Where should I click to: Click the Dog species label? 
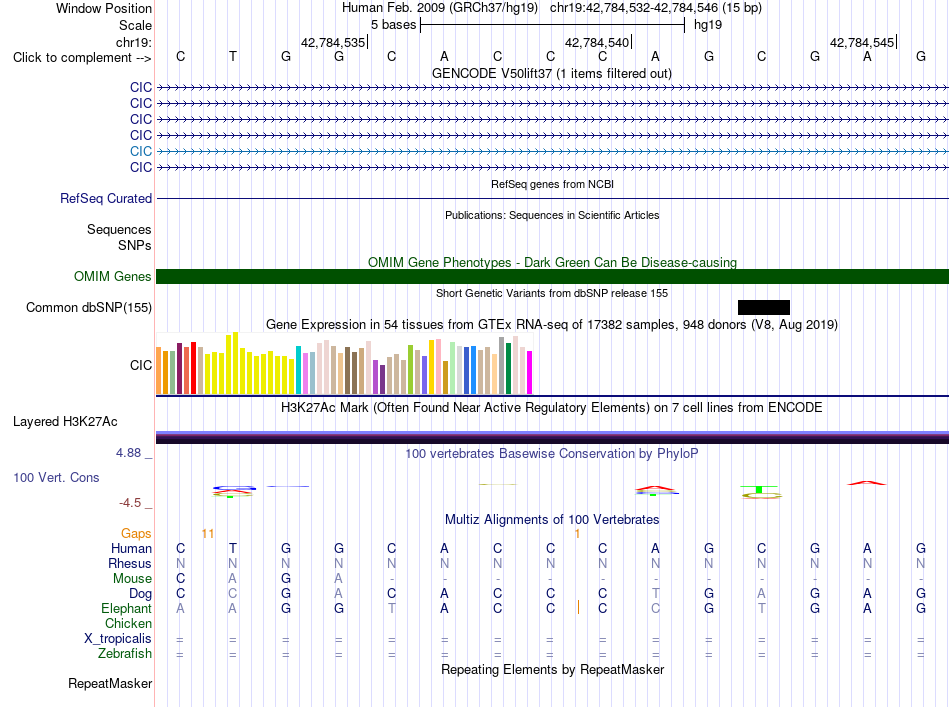point(140,594)
